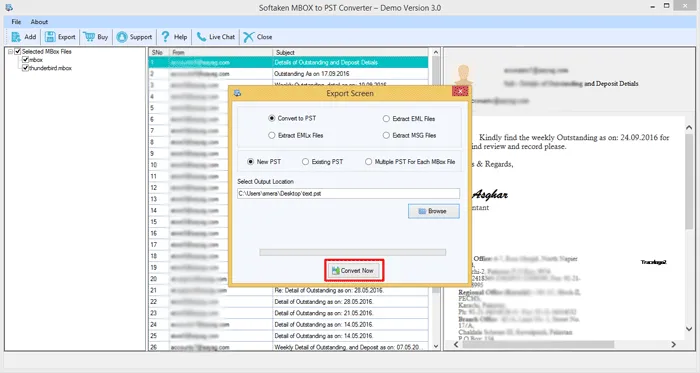The height and width of the screenshot is (373, 700).
Task: Click the Help question mark icon
Action: click(x=165, y=37)
